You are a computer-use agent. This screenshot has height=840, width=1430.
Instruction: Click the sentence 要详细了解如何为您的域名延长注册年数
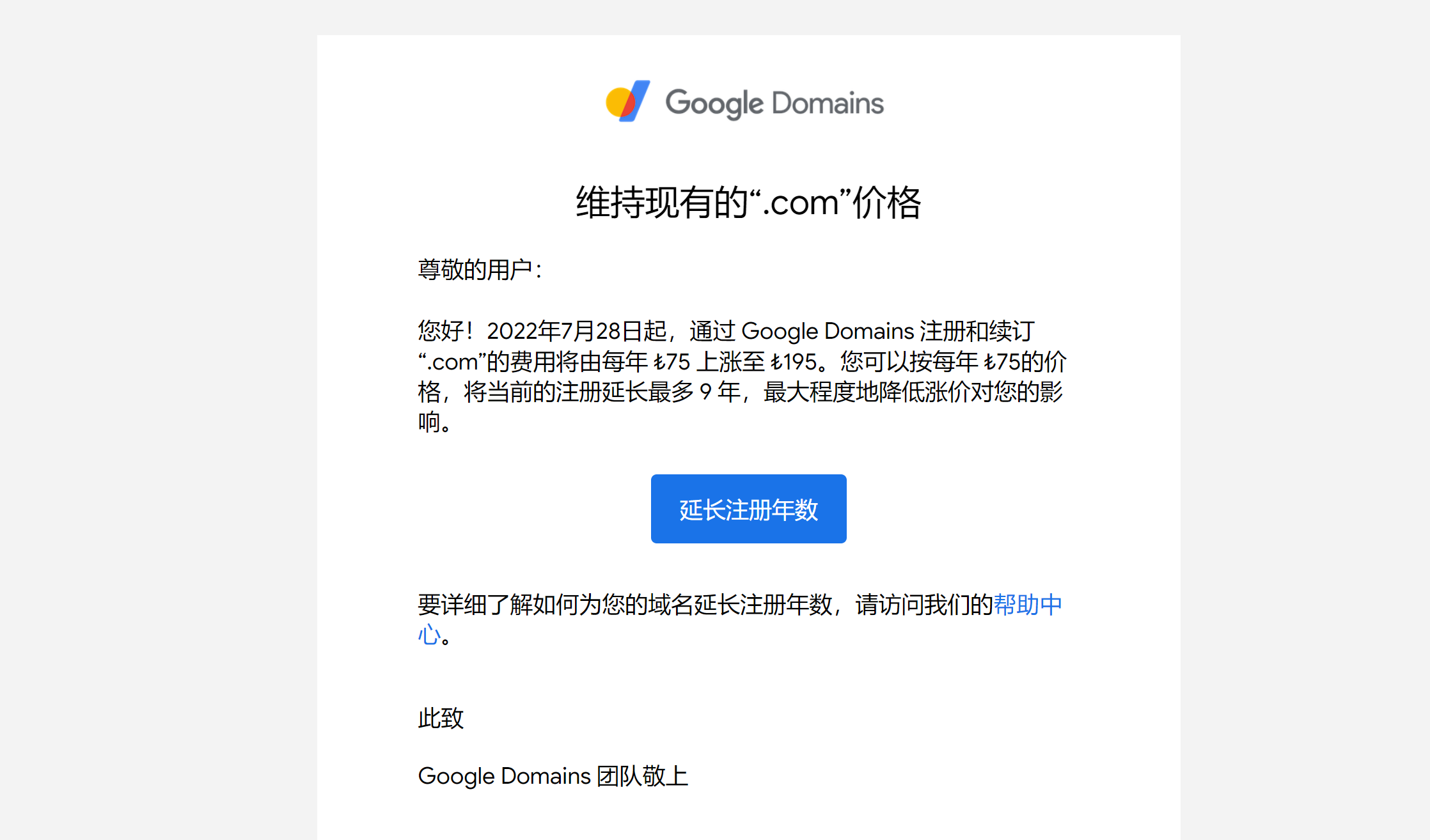tap(625, 605)
